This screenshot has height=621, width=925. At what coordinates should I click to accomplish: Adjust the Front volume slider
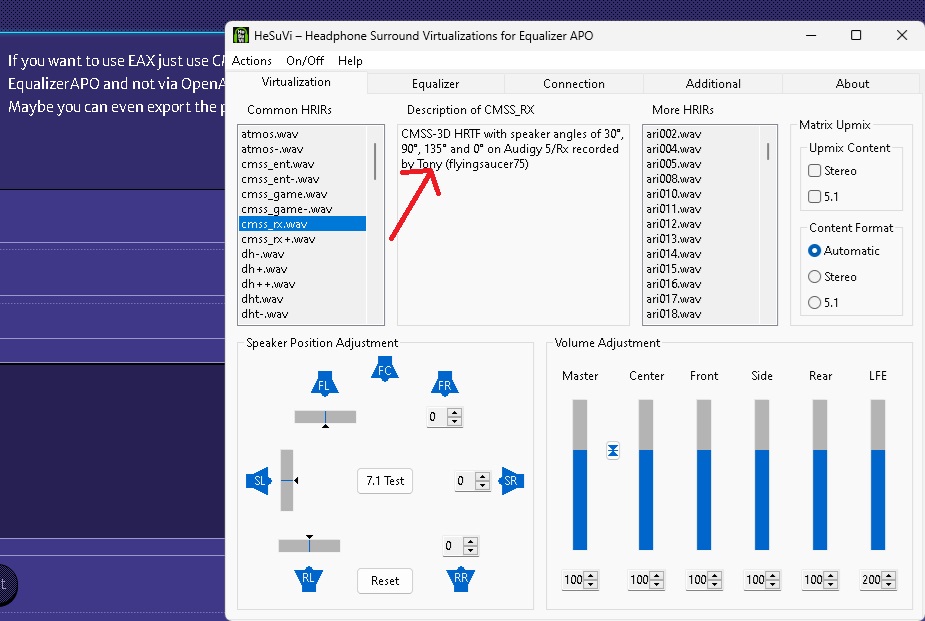click(704, 475)
